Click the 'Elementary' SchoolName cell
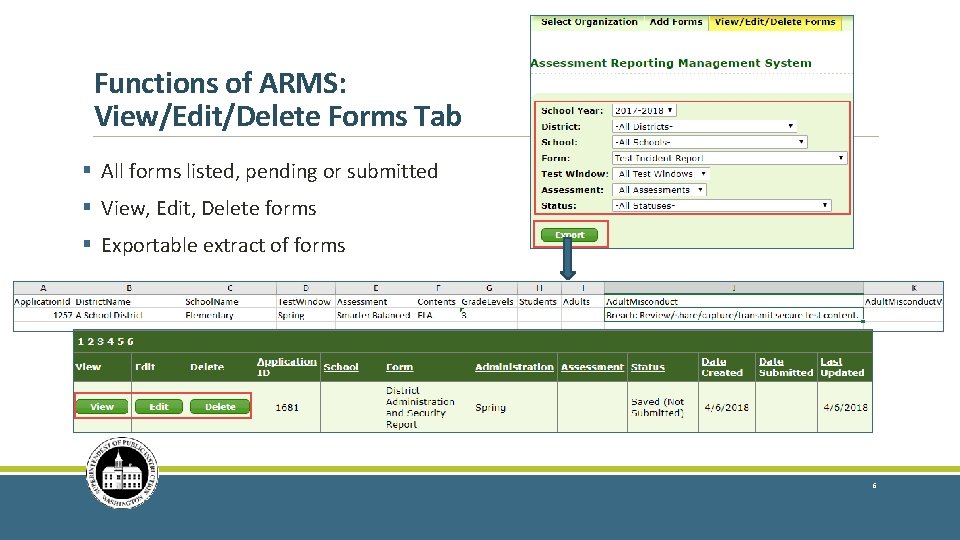The height and width of the screenshot is (540, 960). coord(230,315)
